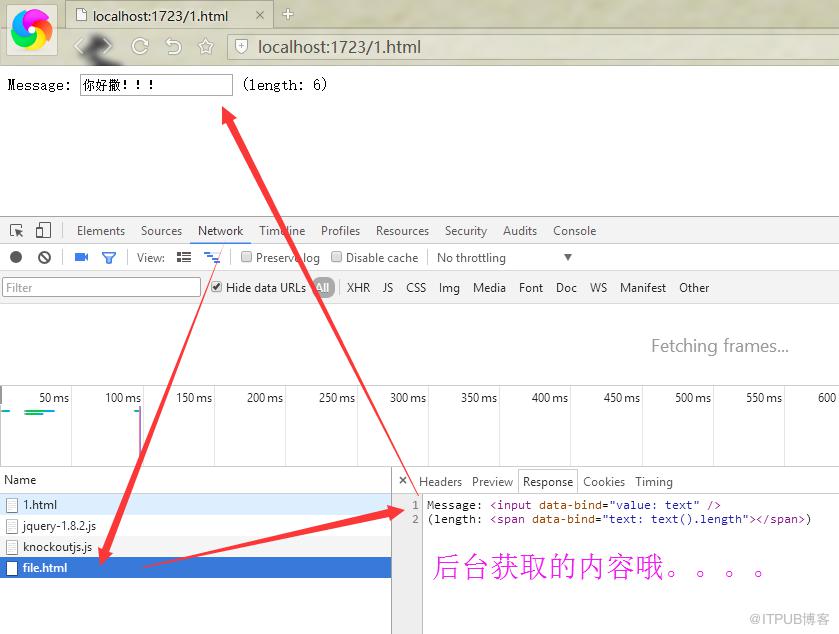The height and width of the screenshot is (634, 839).
Task: Toggle device toolbar icon in DevTools
Action: 43,231
